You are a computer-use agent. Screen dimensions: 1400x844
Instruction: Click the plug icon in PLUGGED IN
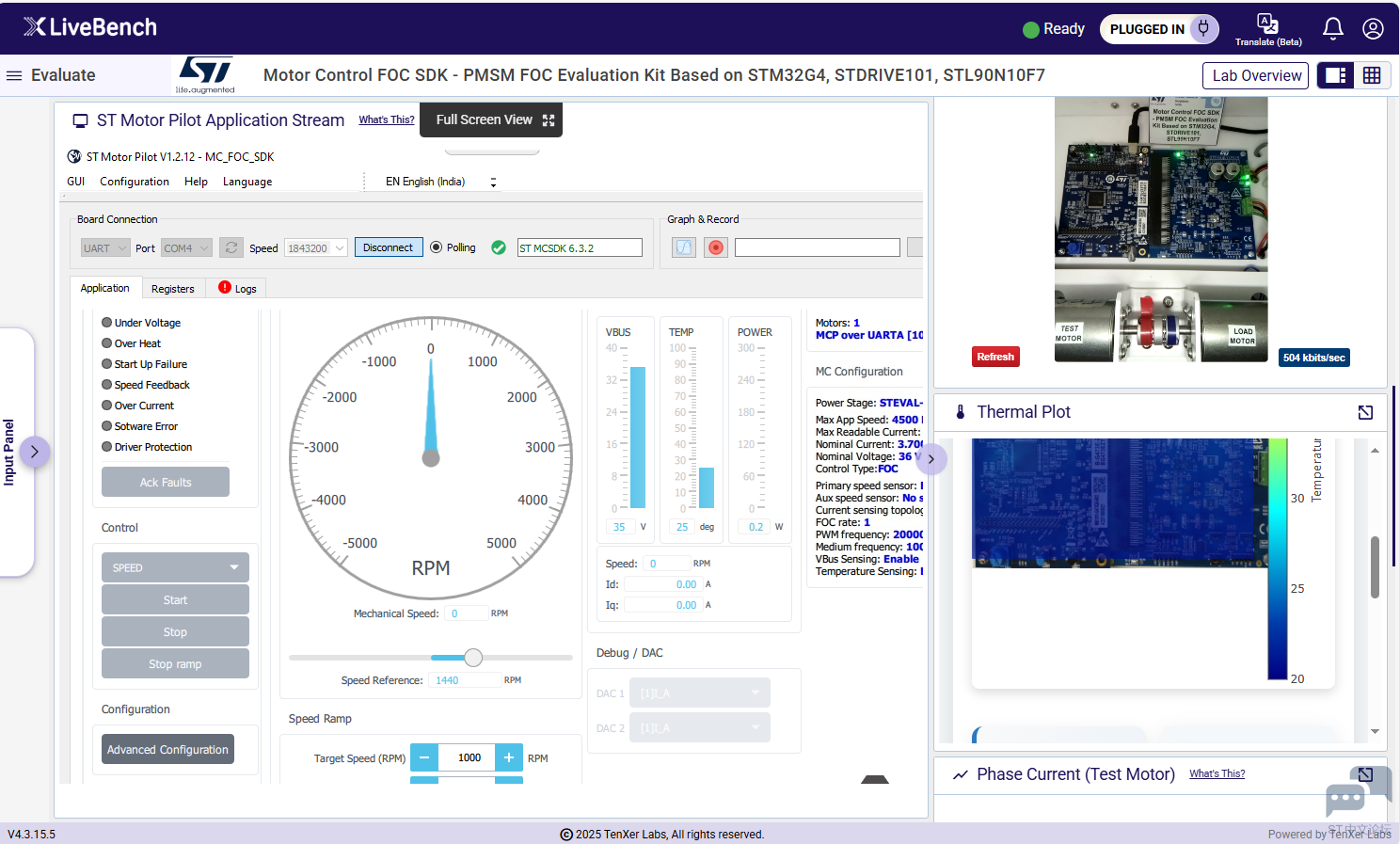(x=1203, y=29)
